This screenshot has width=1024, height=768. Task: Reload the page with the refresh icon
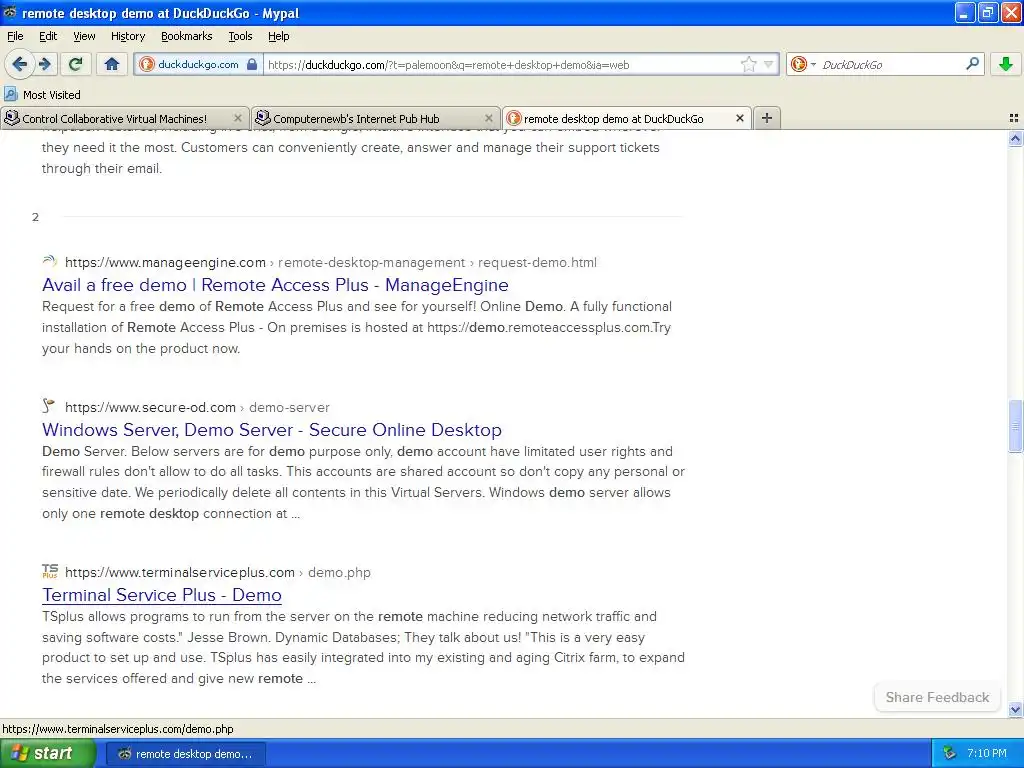76,64
